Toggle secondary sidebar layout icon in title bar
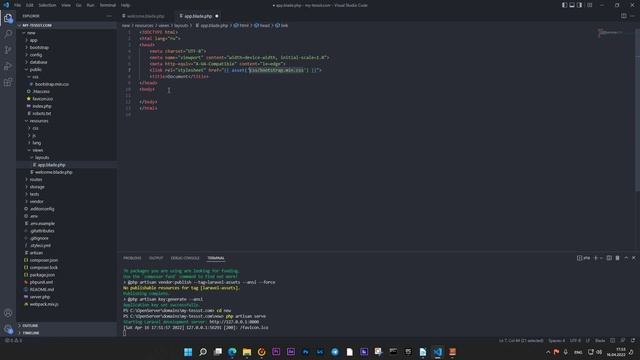Viewport: 640px width, 360px height. coord(580,5)
